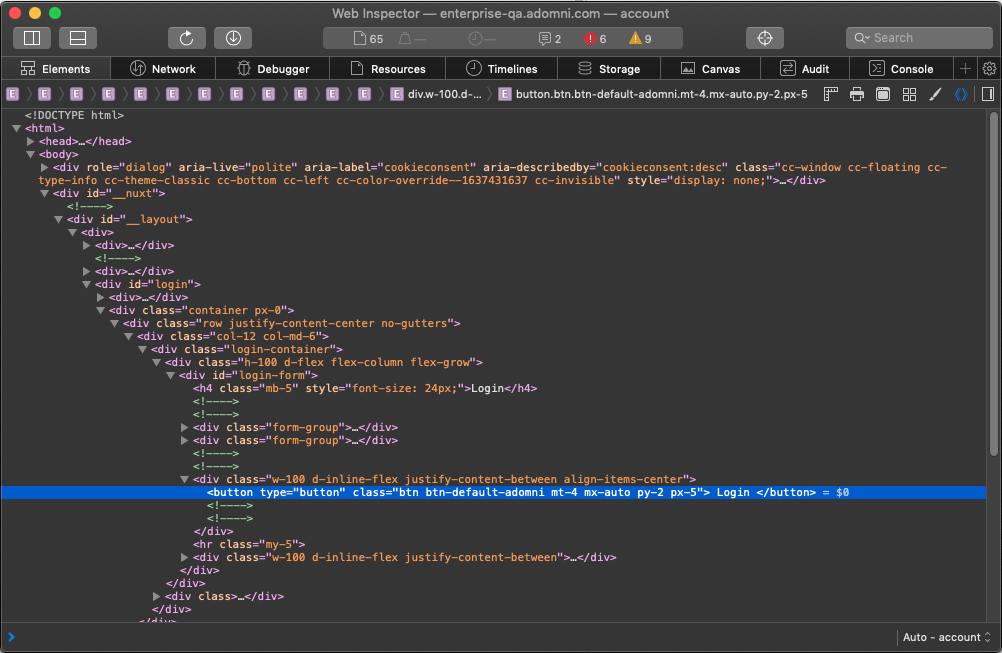
Task: Toggle the details sidebar on the right
Action: (987, 94)
